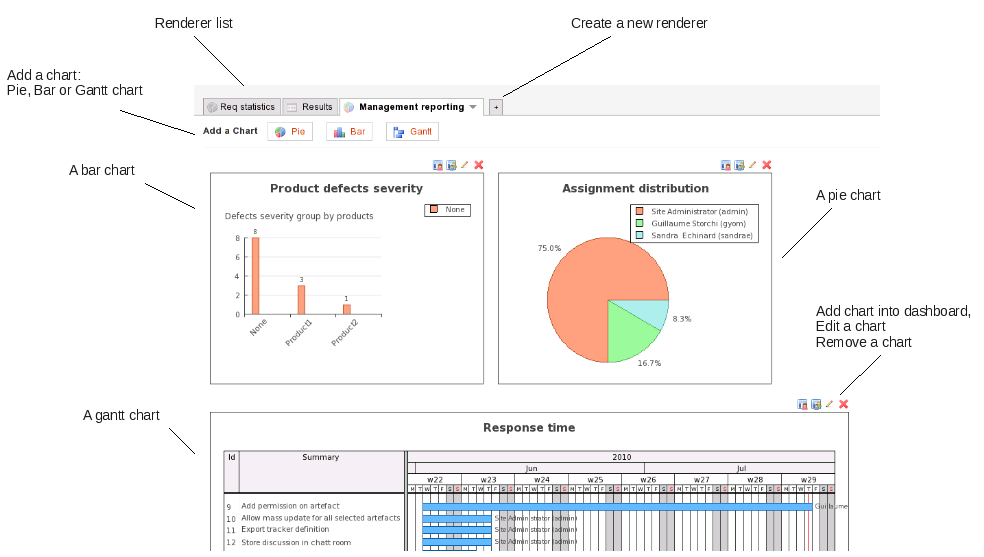Switch to the Results renderer tab
The width and height of the screenshot is (984, 557).
click(x=310, y=107)
